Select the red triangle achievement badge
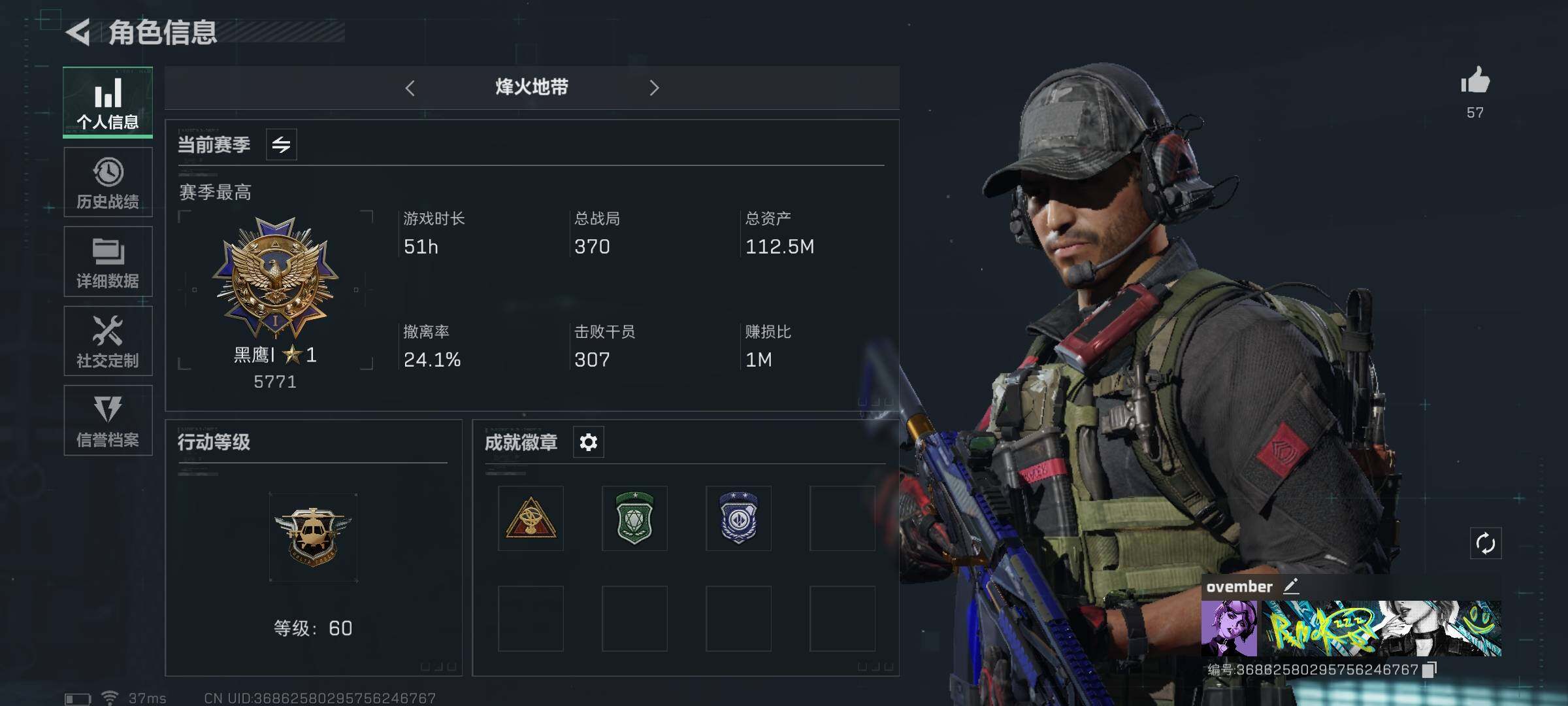Image resolution: width=1568 pixels, height=706 pixels. point(531,518)
